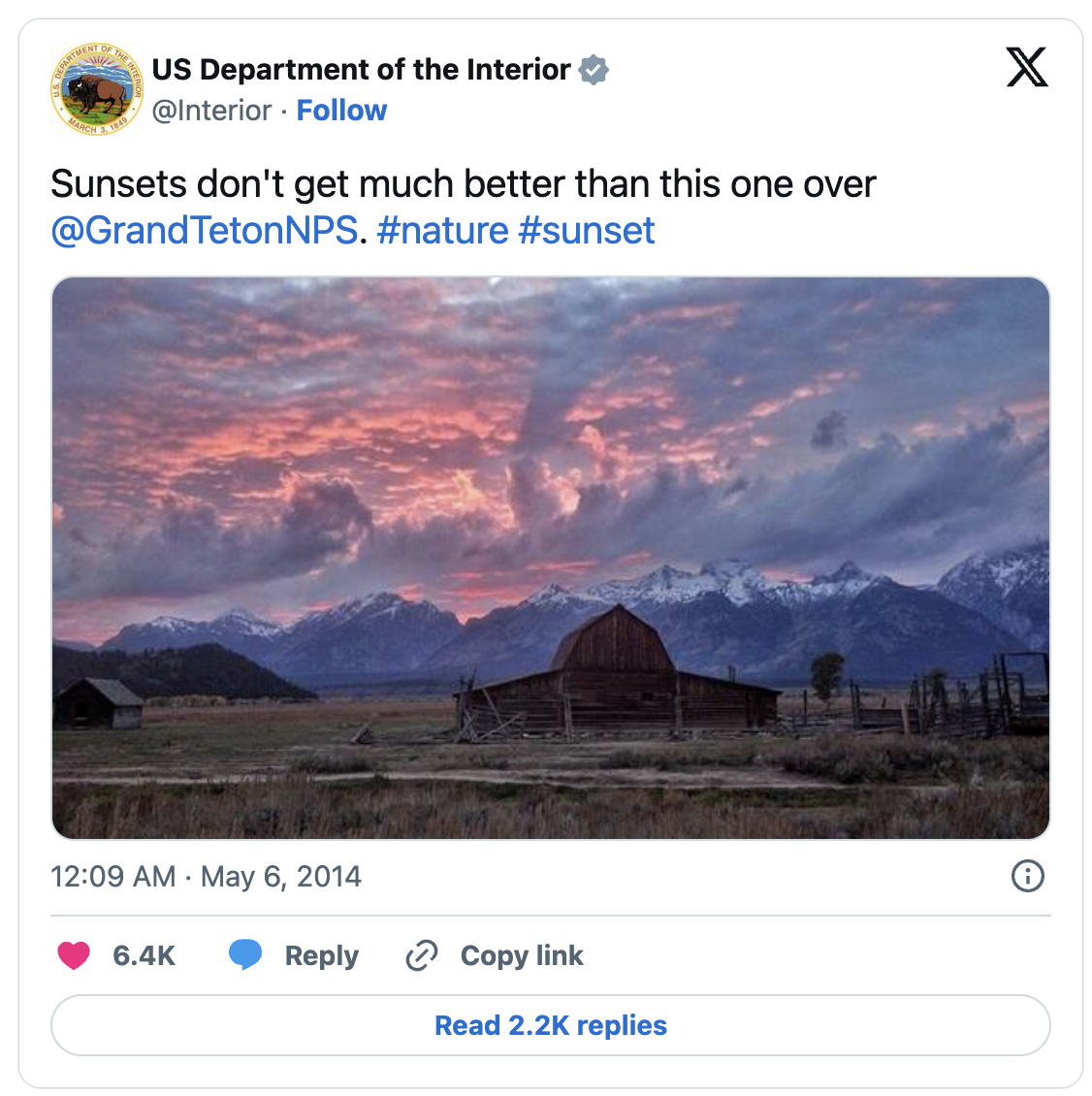Click the Reply text label
The width and height of the screenshot is (1092, 1096).
pyautogui.click(x=321, y=955)
